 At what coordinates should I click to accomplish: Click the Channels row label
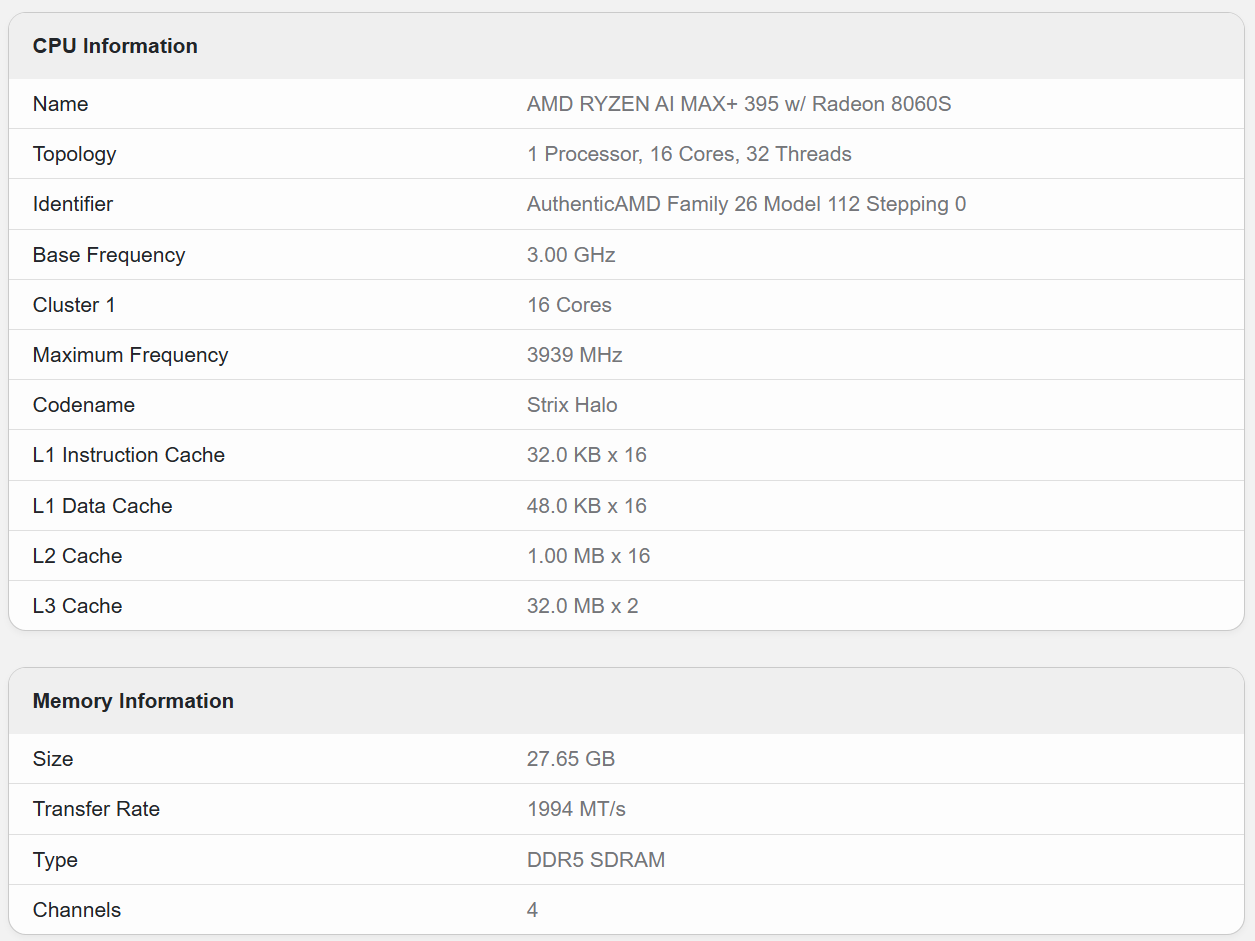[76, 910]
